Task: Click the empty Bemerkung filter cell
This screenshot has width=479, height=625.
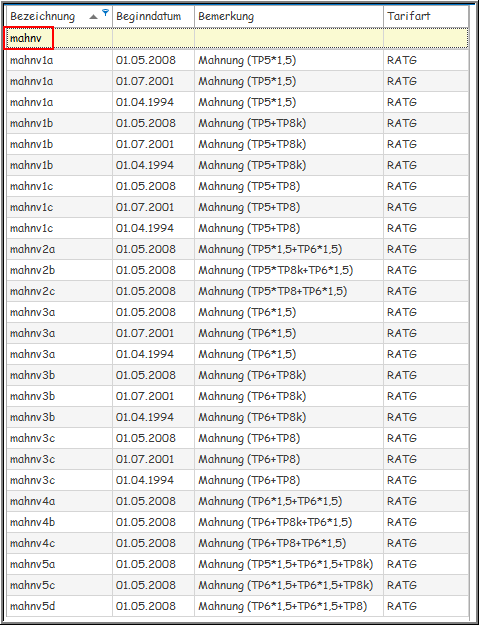Action: 289,38
